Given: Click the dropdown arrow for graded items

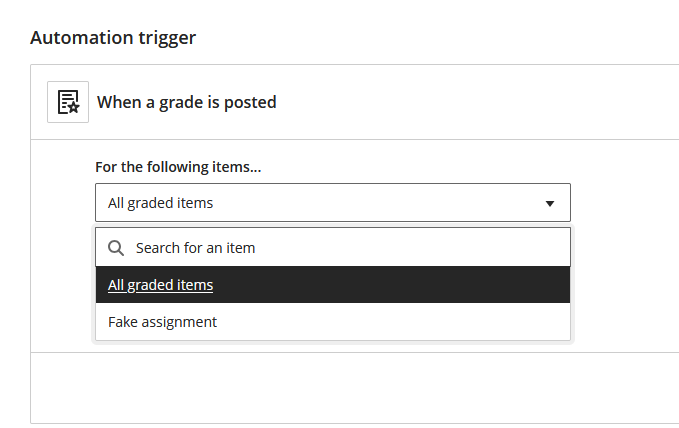Looking at the screenshot, I should coord(549,203).
